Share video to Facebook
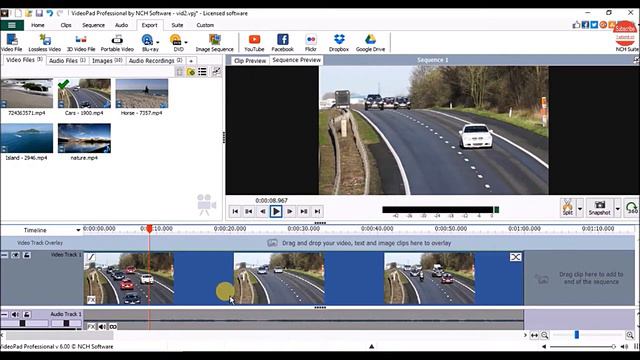640x360 pixels. [282, 42]
